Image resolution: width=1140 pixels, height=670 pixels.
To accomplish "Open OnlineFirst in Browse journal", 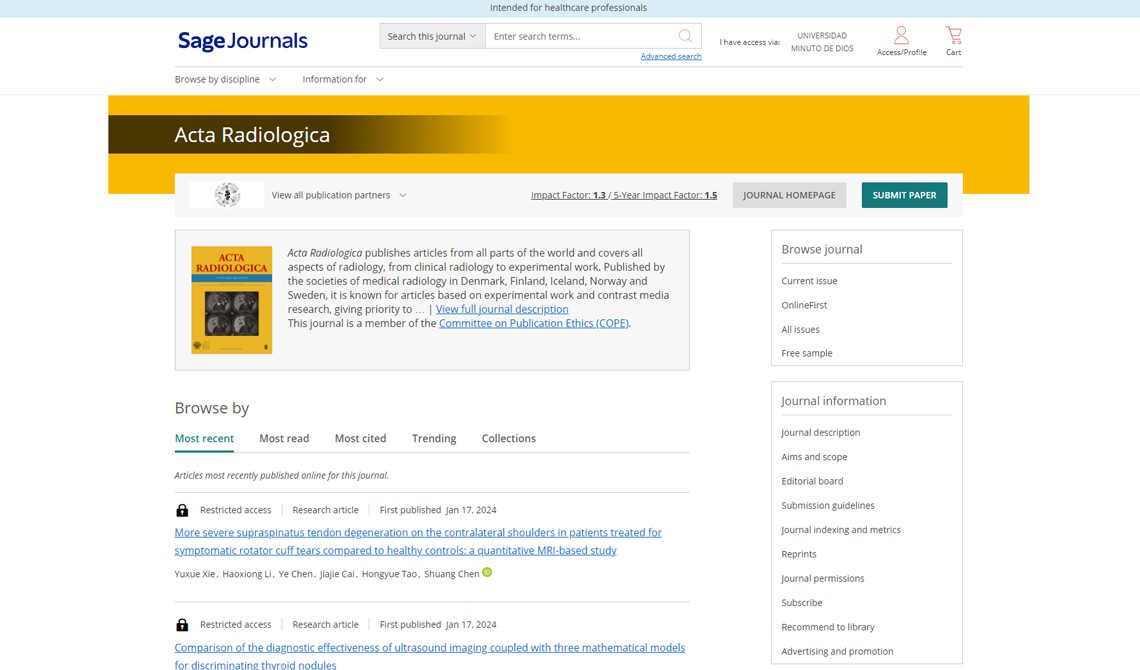I will [804, 305].
